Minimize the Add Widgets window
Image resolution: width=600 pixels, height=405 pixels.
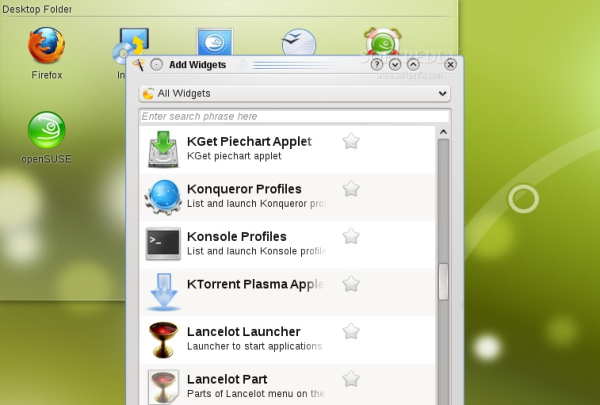point(395,64)
